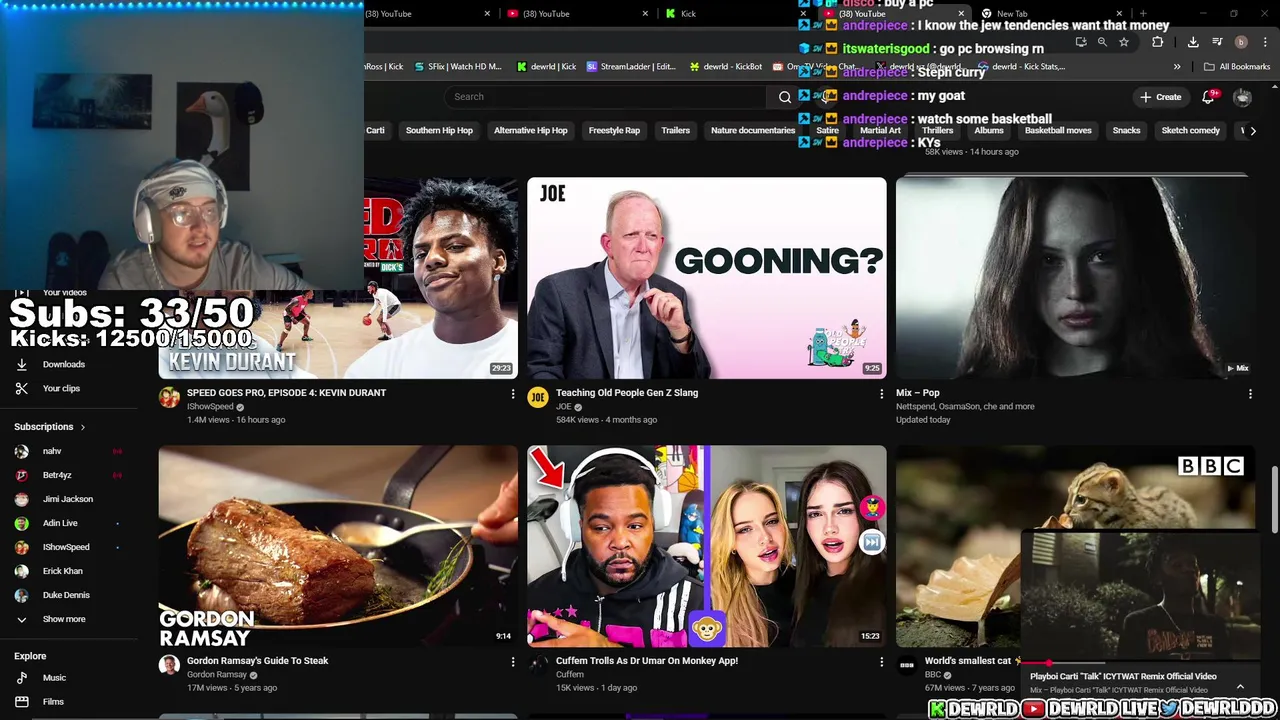This screenshot has width=1280, height=720.
Task: Open Gordon Ramsay's Guide To Steak title
Action: click(258, 661)
